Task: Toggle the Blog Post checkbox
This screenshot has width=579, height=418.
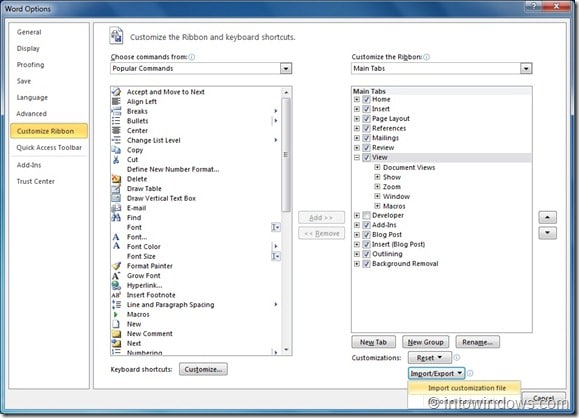Action: [366, 234]
